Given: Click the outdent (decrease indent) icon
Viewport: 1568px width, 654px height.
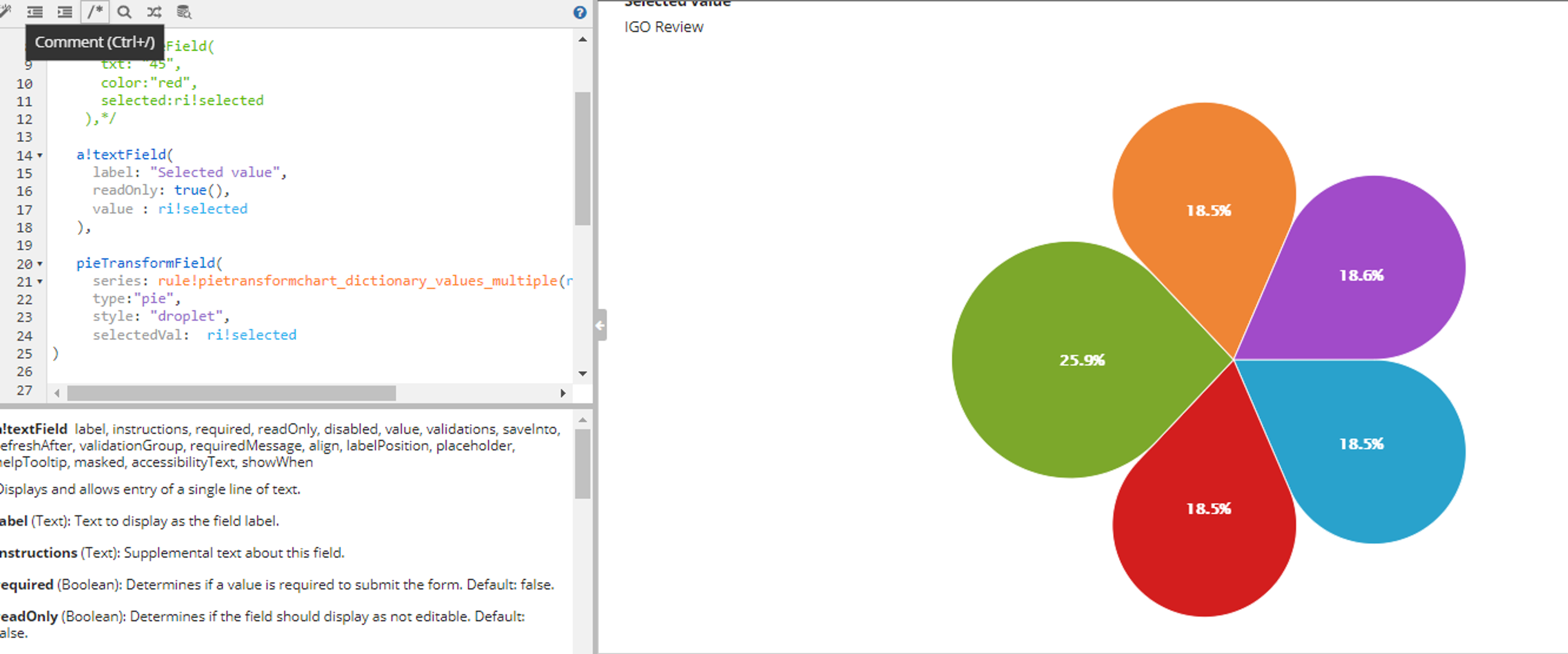Looking at the screenshot, I should point(35,11).
